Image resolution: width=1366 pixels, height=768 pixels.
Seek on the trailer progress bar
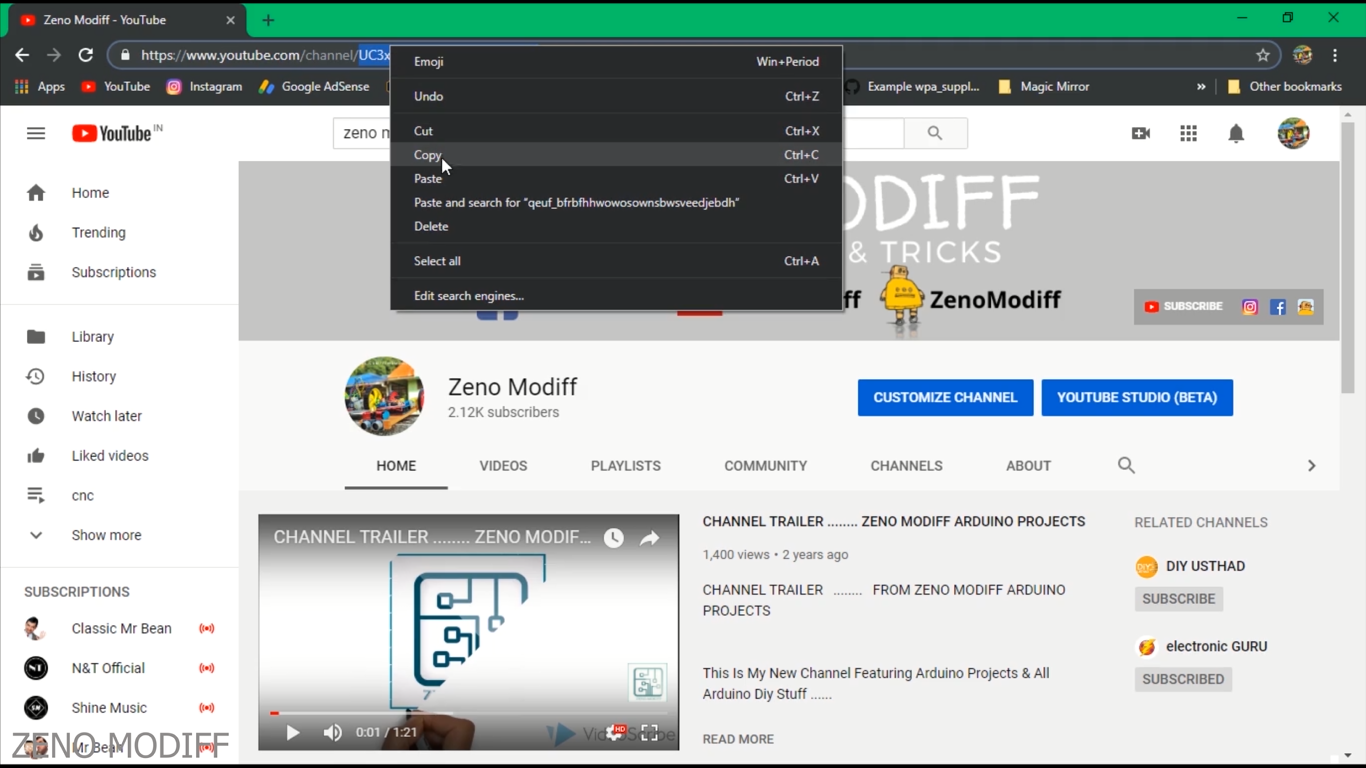click(x=468, y=713)
